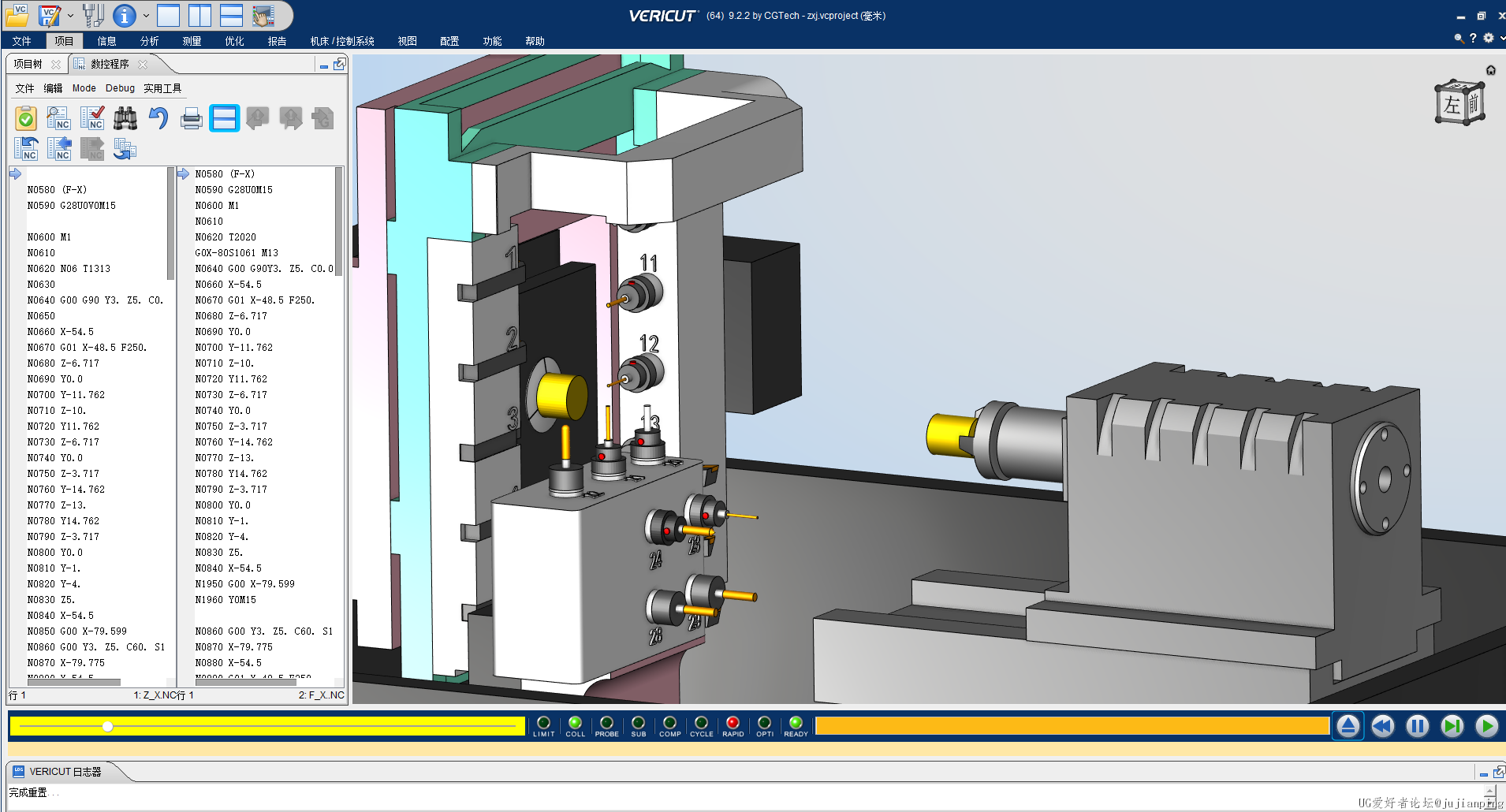Click the cascading NC files swap icon
The image size is (1506, 812).
[125, 148]
